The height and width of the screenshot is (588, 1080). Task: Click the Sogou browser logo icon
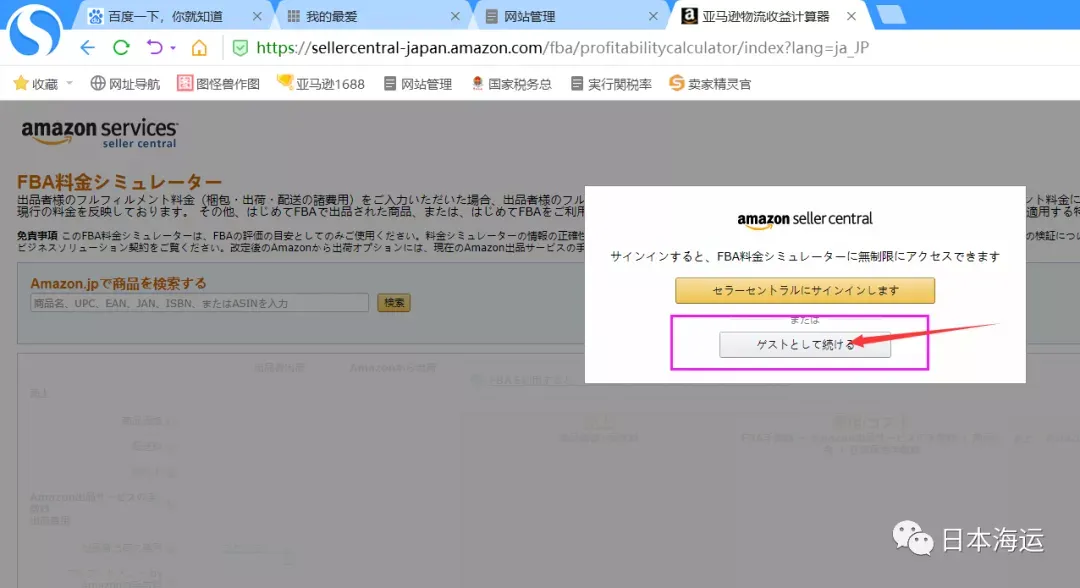[34, 30]
